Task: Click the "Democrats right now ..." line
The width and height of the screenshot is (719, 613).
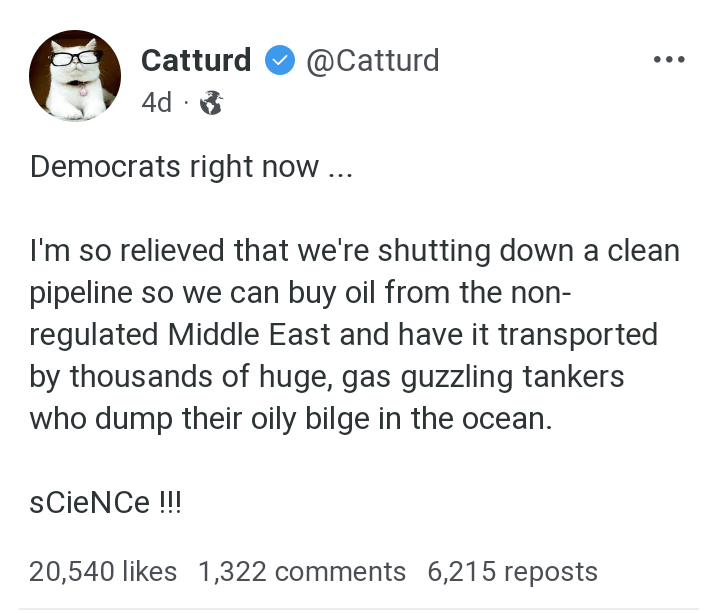Action: coord(190,166)
